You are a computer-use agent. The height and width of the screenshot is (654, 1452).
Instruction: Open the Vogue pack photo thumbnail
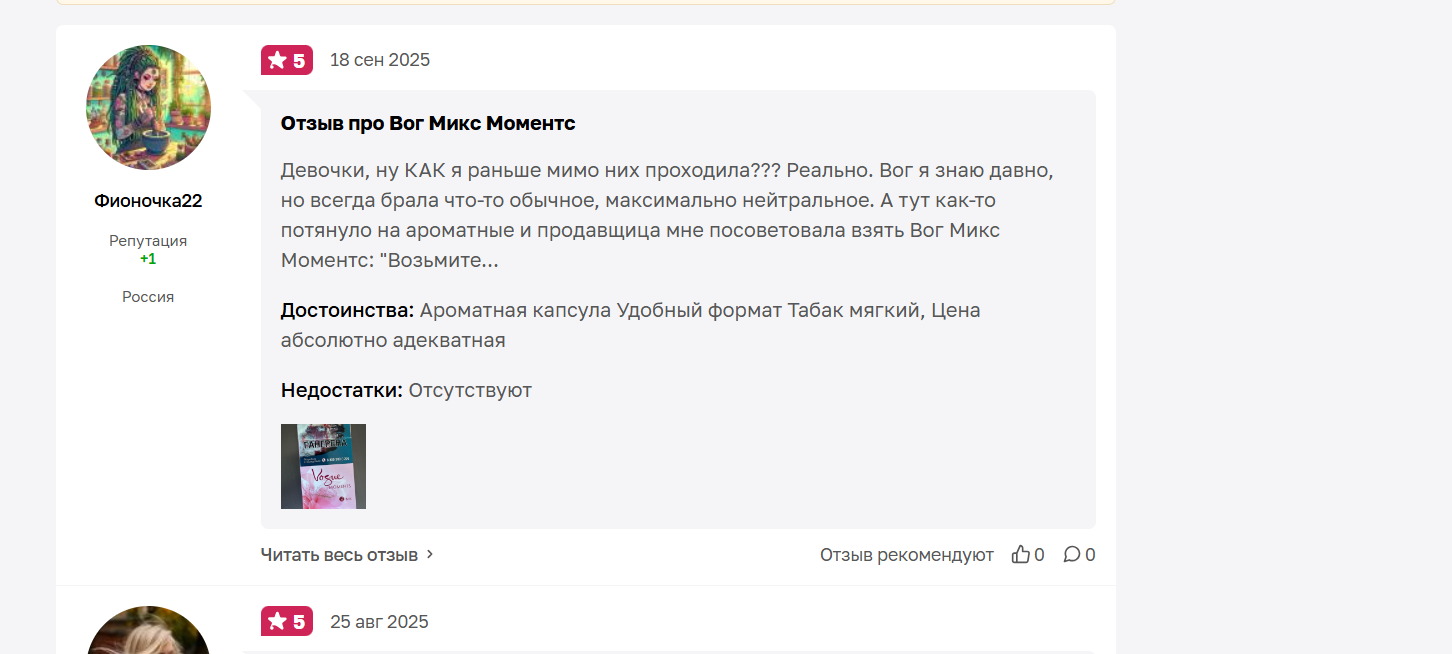[x=323, y=466]
